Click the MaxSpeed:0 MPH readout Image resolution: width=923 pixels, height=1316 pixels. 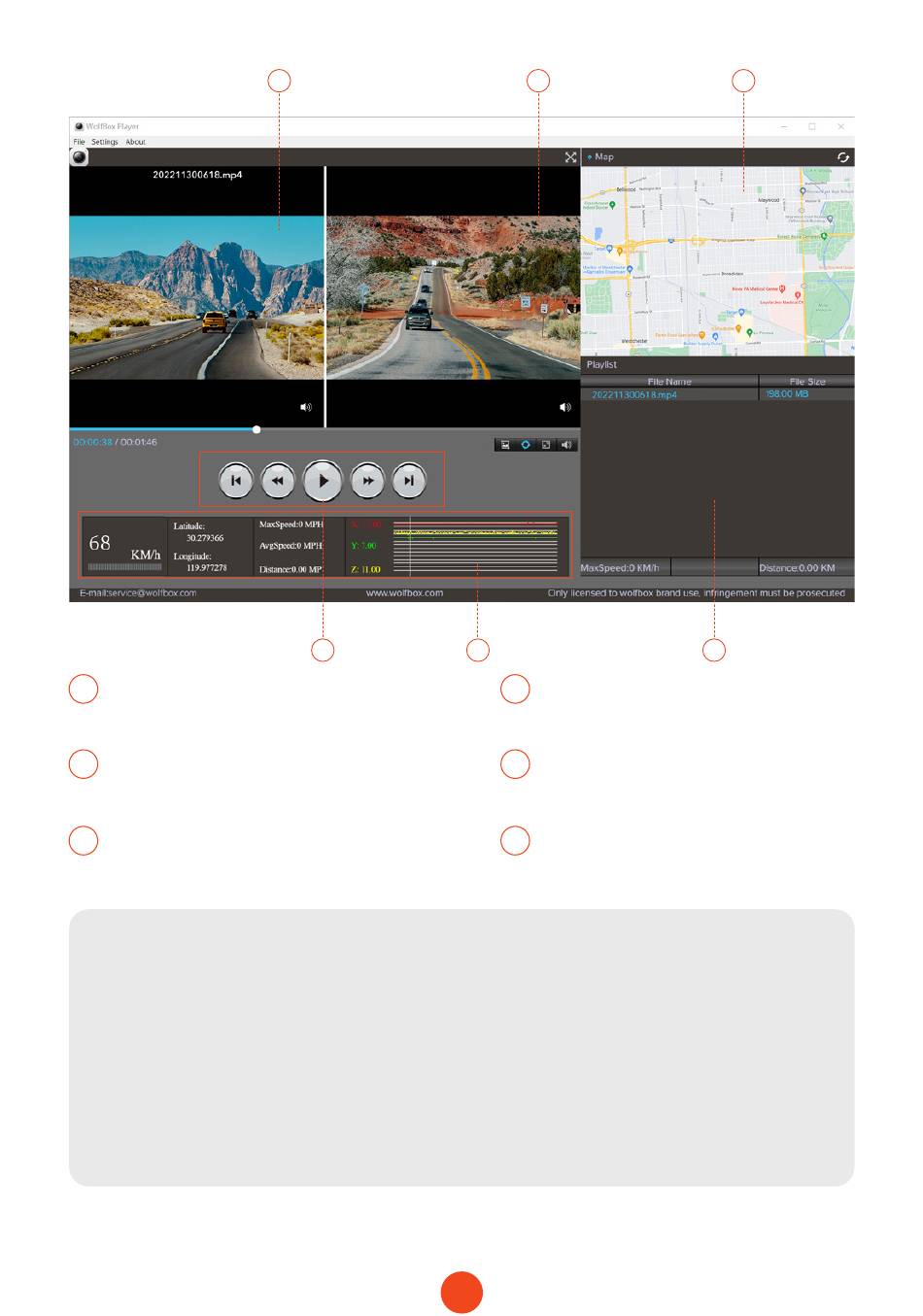pyautogui.click(x=291, y=524)
